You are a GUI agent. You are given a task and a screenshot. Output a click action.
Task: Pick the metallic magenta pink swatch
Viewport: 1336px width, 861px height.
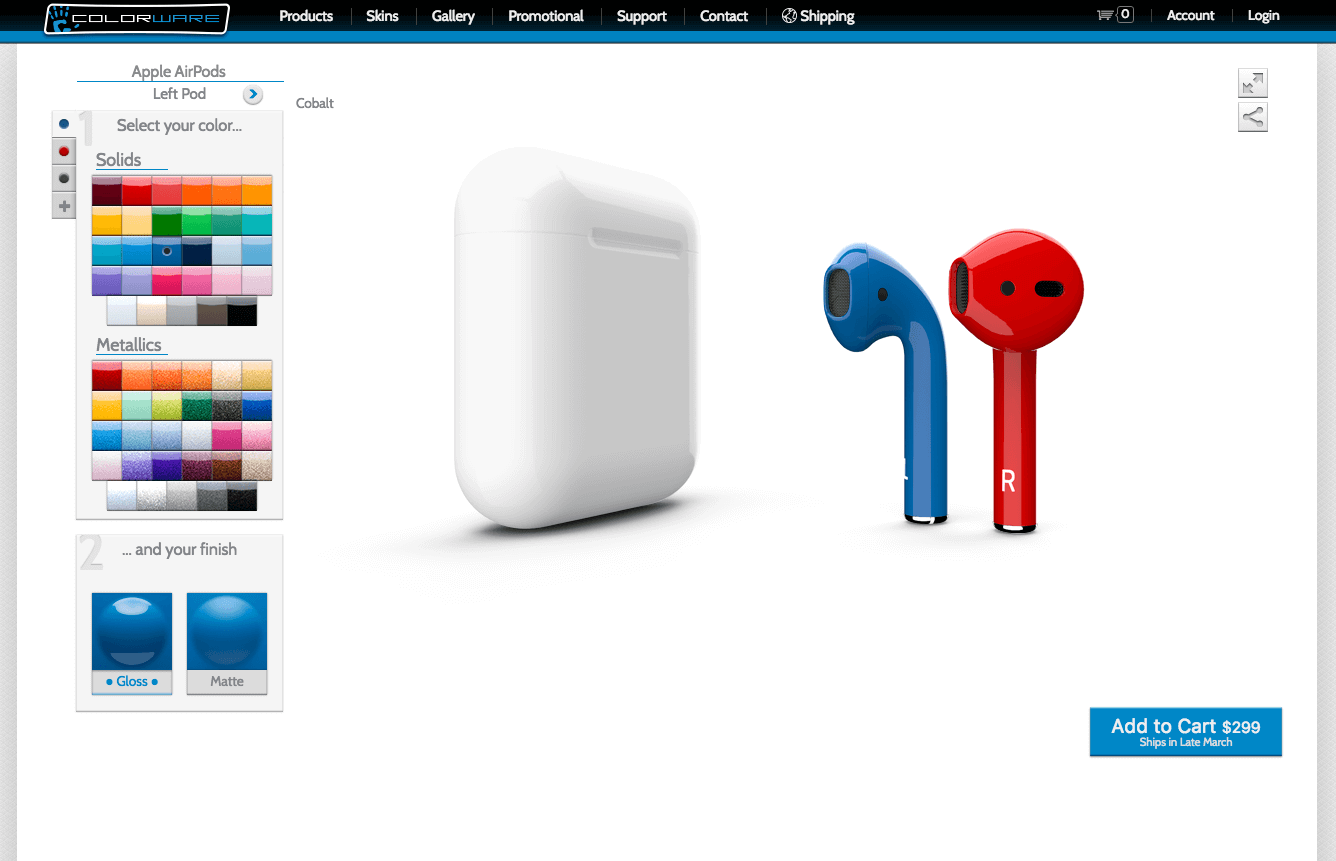coord(227,436)
